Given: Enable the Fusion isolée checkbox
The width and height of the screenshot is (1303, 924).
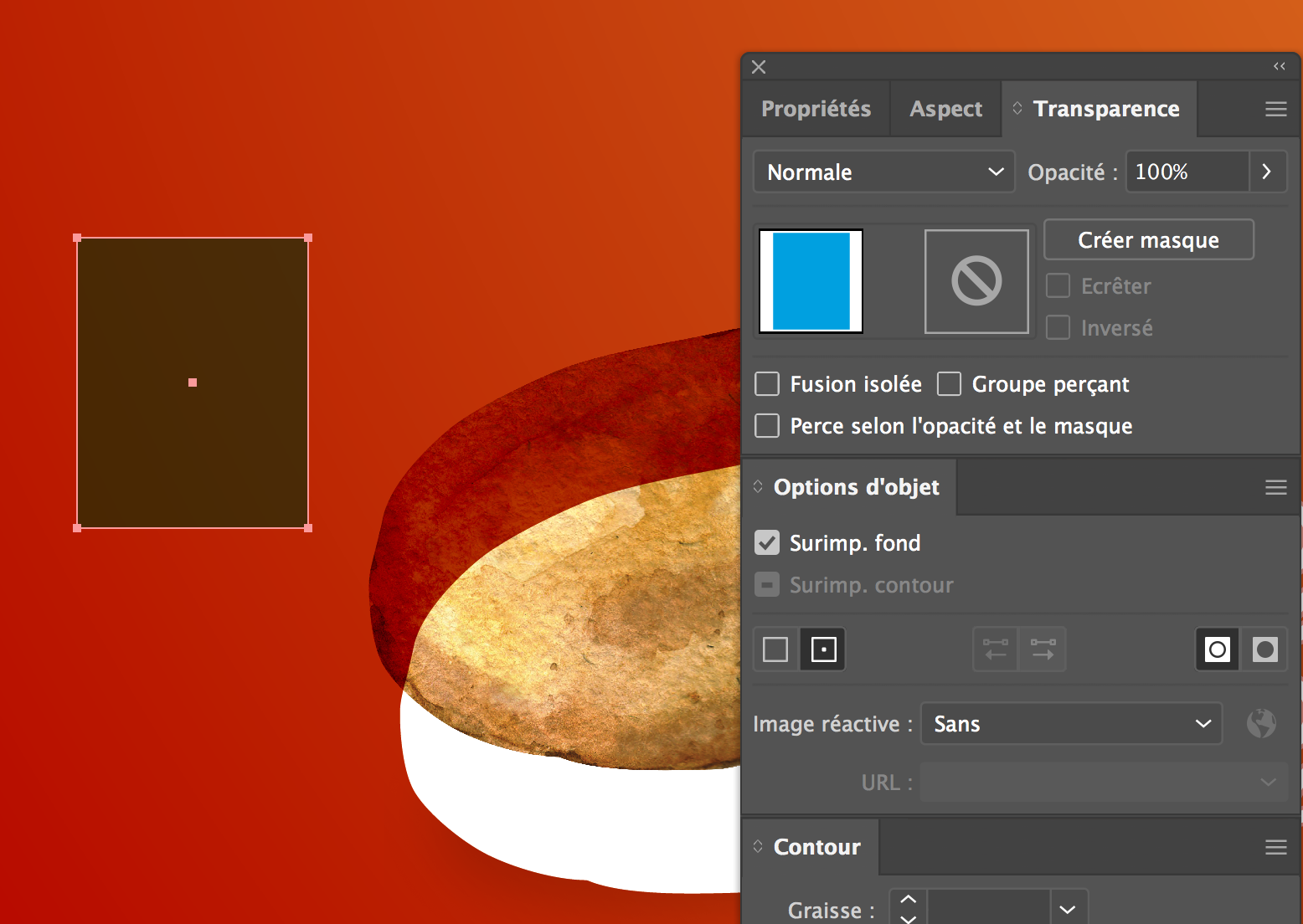Looking at the screenshot, I should (x=766, y=383).
